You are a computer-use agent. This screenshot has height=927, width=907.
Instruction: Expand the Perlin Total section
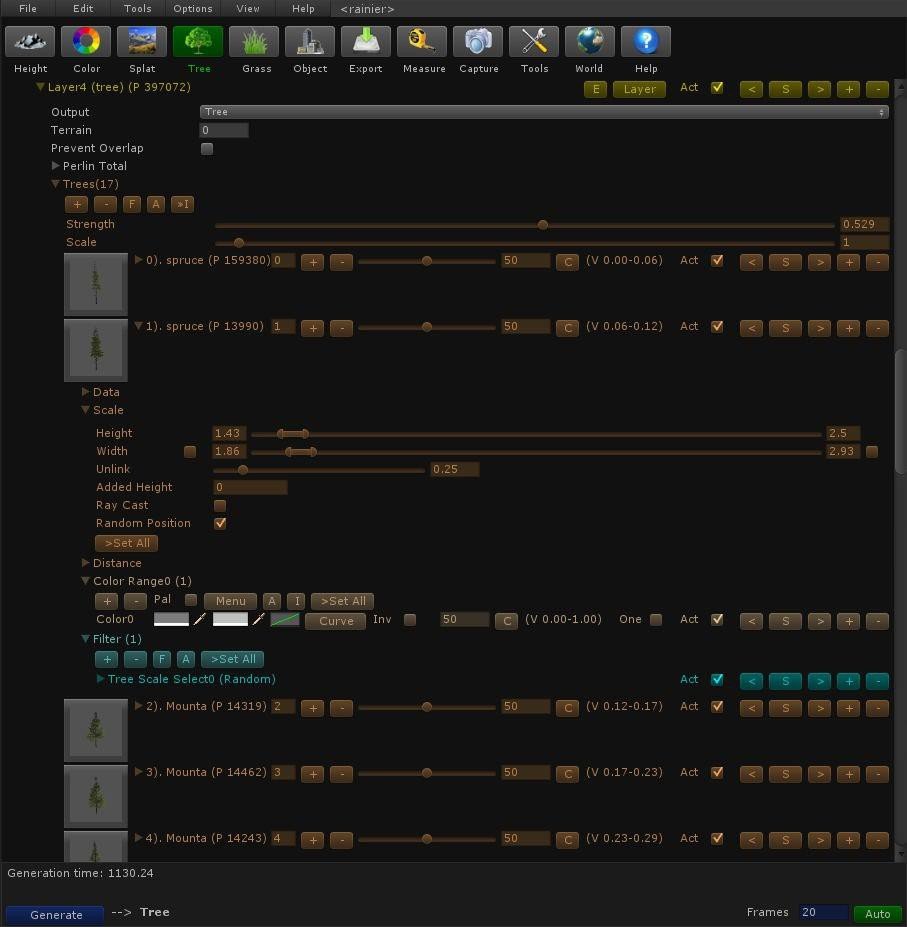pyautogui.click(x=56, y=166)
